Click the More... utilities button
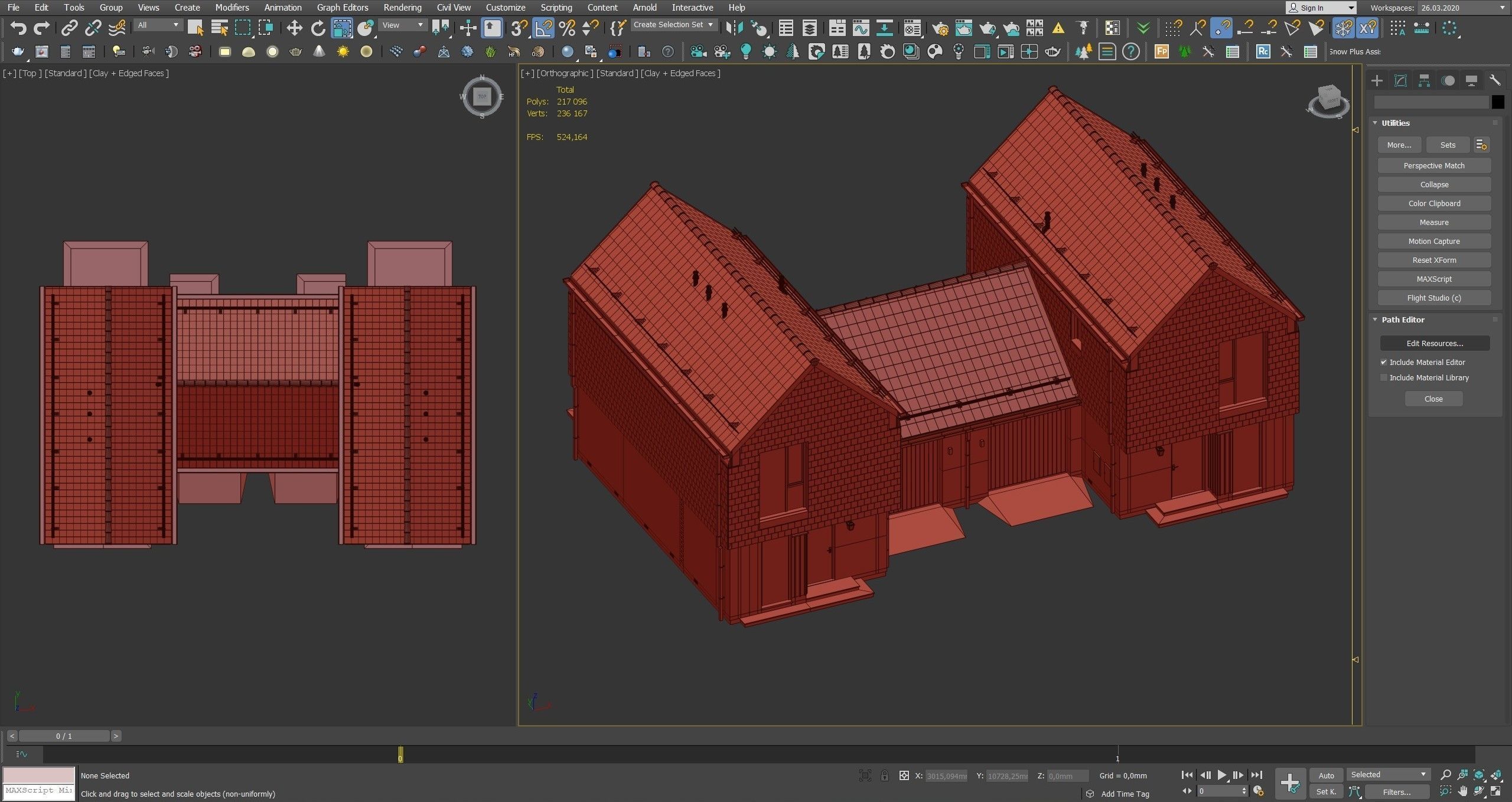 (1399, 145)
